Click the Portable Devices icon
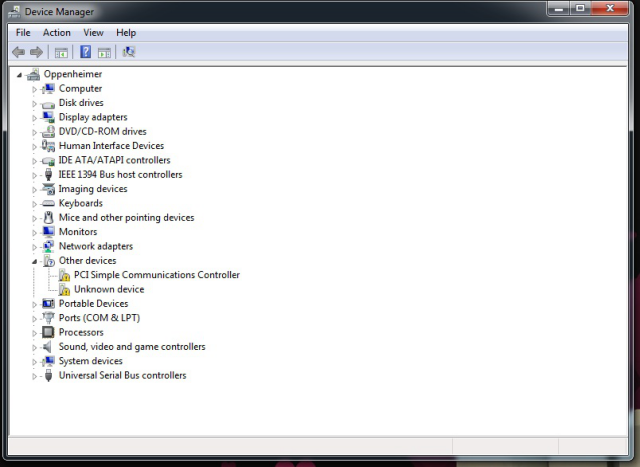The height and width of the screenshot is (467, 640). pos(48,304)
